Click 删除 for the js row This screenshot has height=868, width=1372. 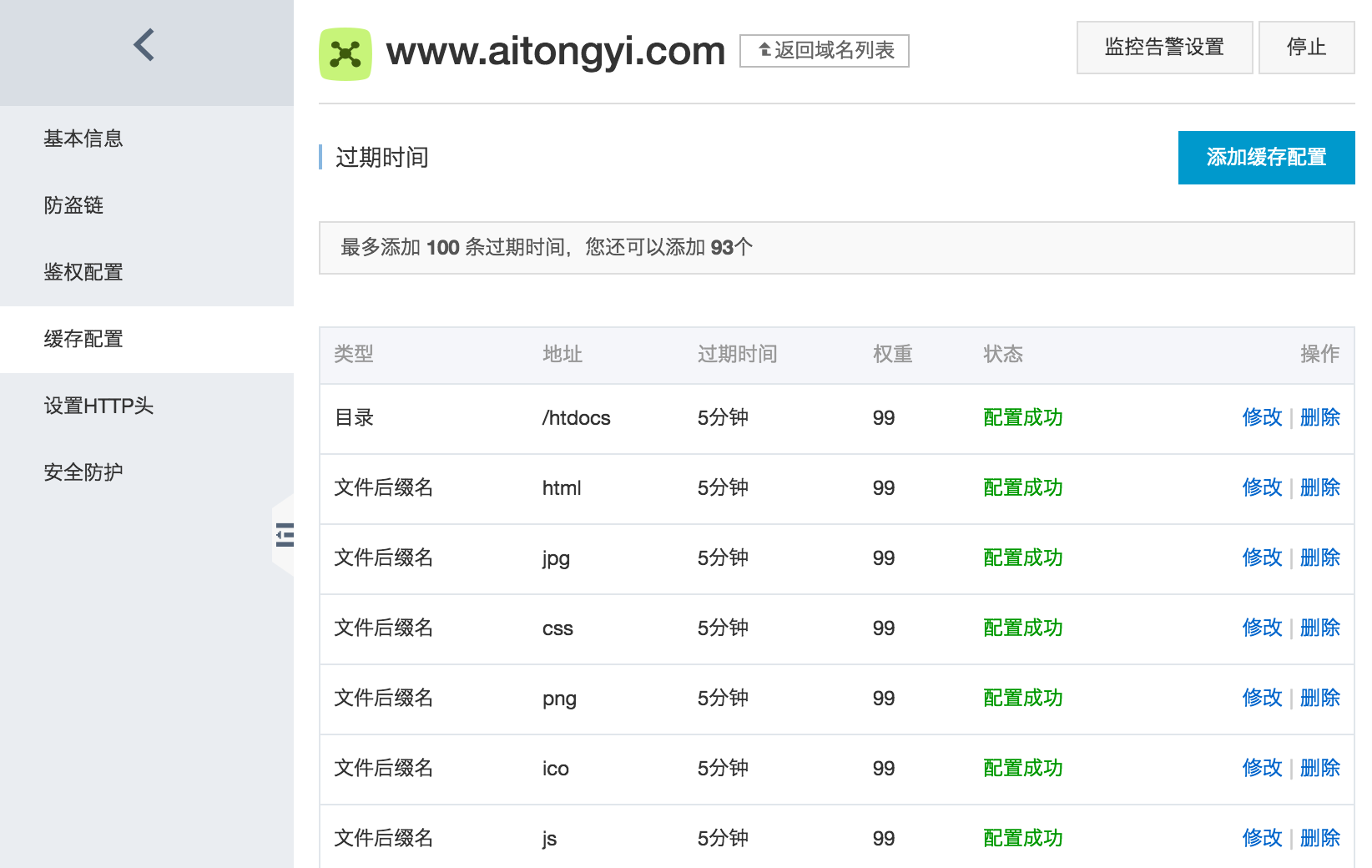pos(1320,838)
